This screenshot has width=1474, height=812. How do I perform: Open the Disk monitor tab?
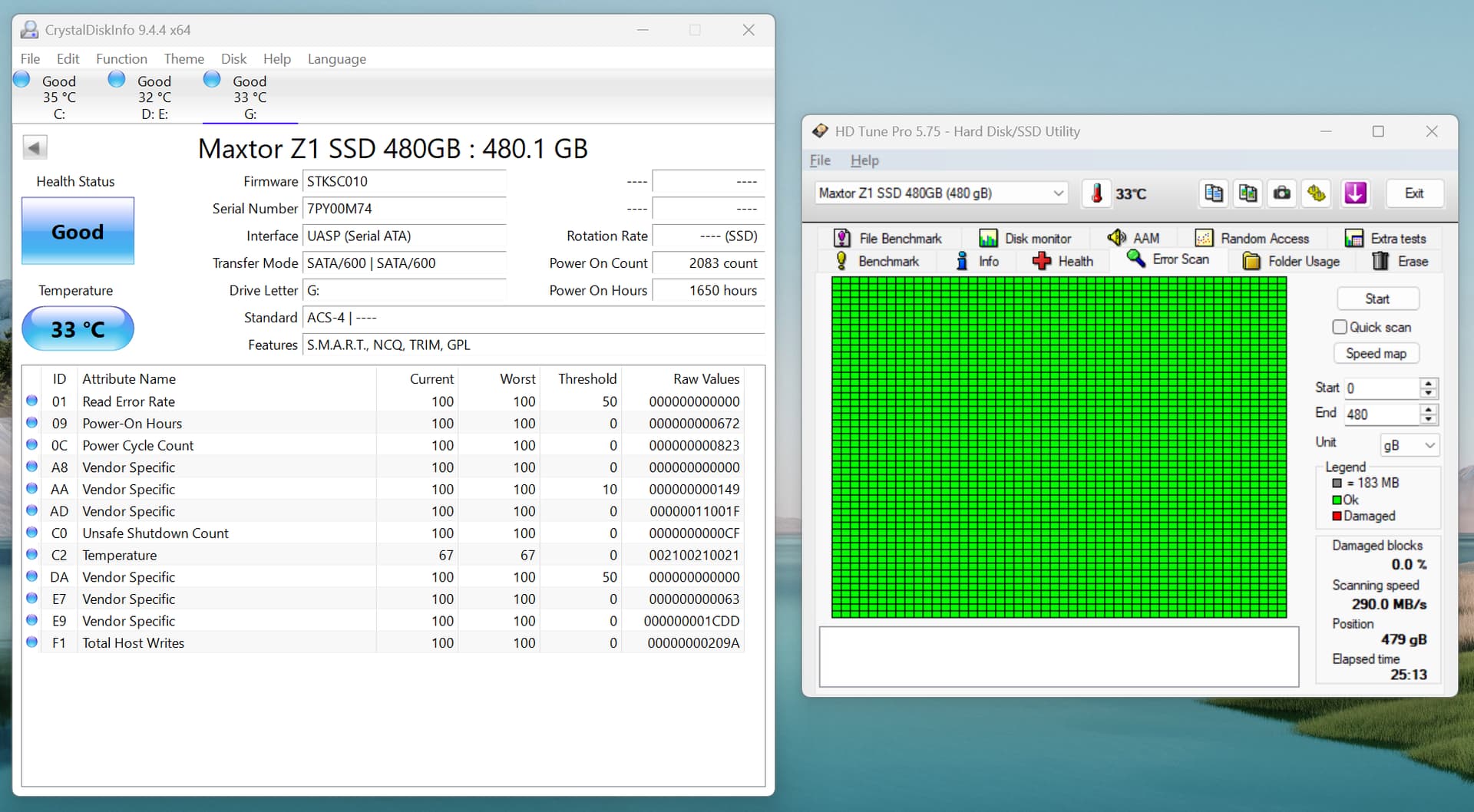(1025, 238)
